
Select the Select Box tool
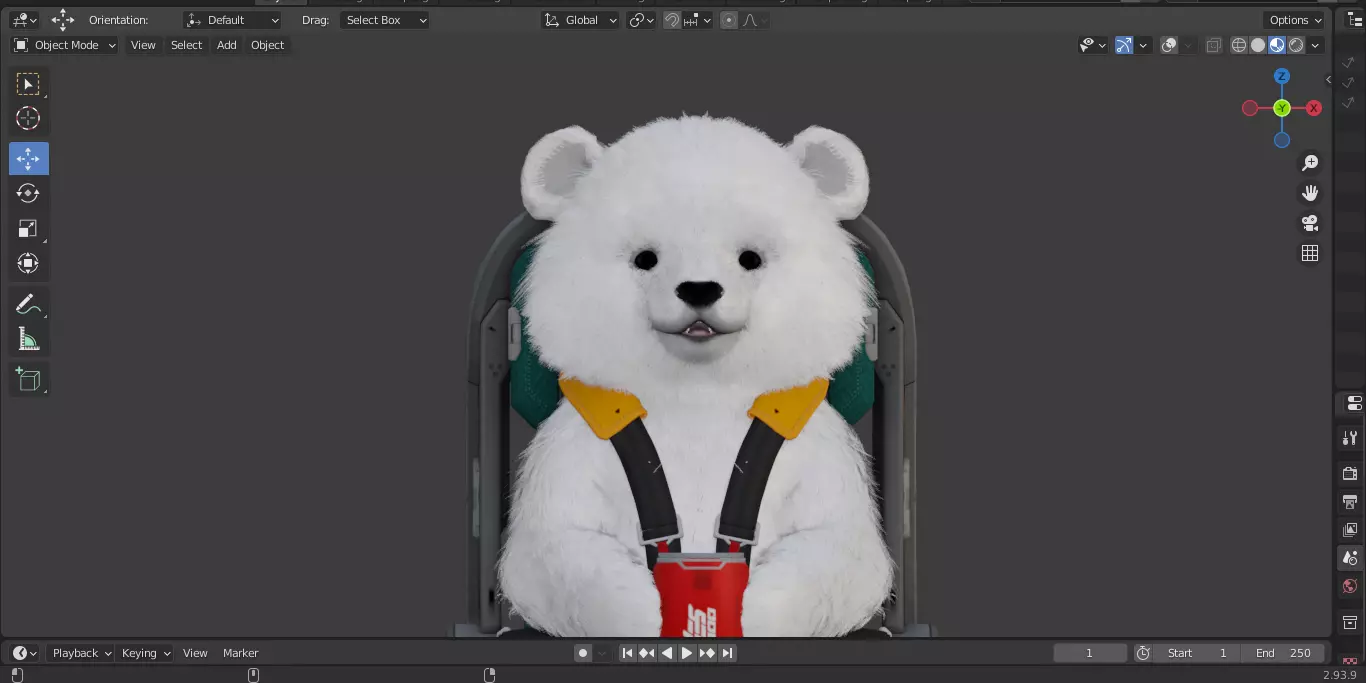[28, 84]
